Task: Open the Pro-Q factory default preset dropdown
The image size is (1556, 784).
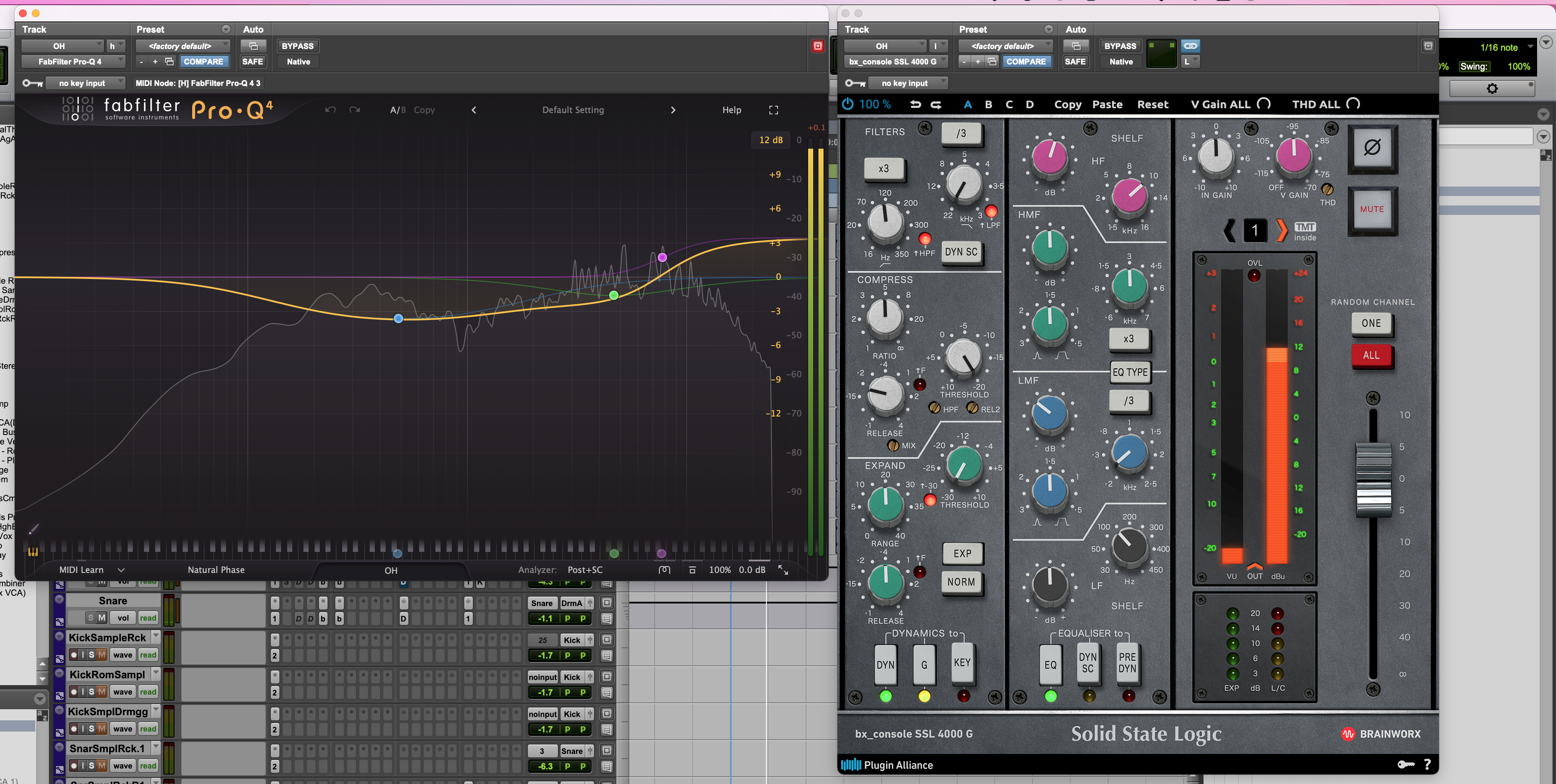Action: click(183, 46)
